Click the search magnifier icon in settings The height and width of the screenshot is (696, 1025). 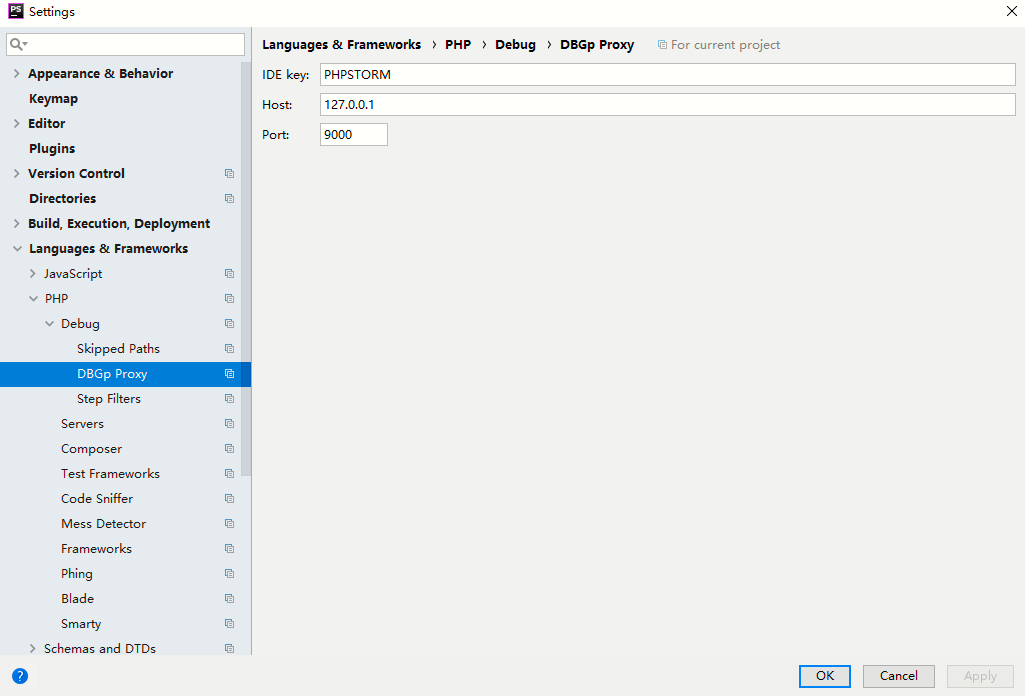click(18, 44)
